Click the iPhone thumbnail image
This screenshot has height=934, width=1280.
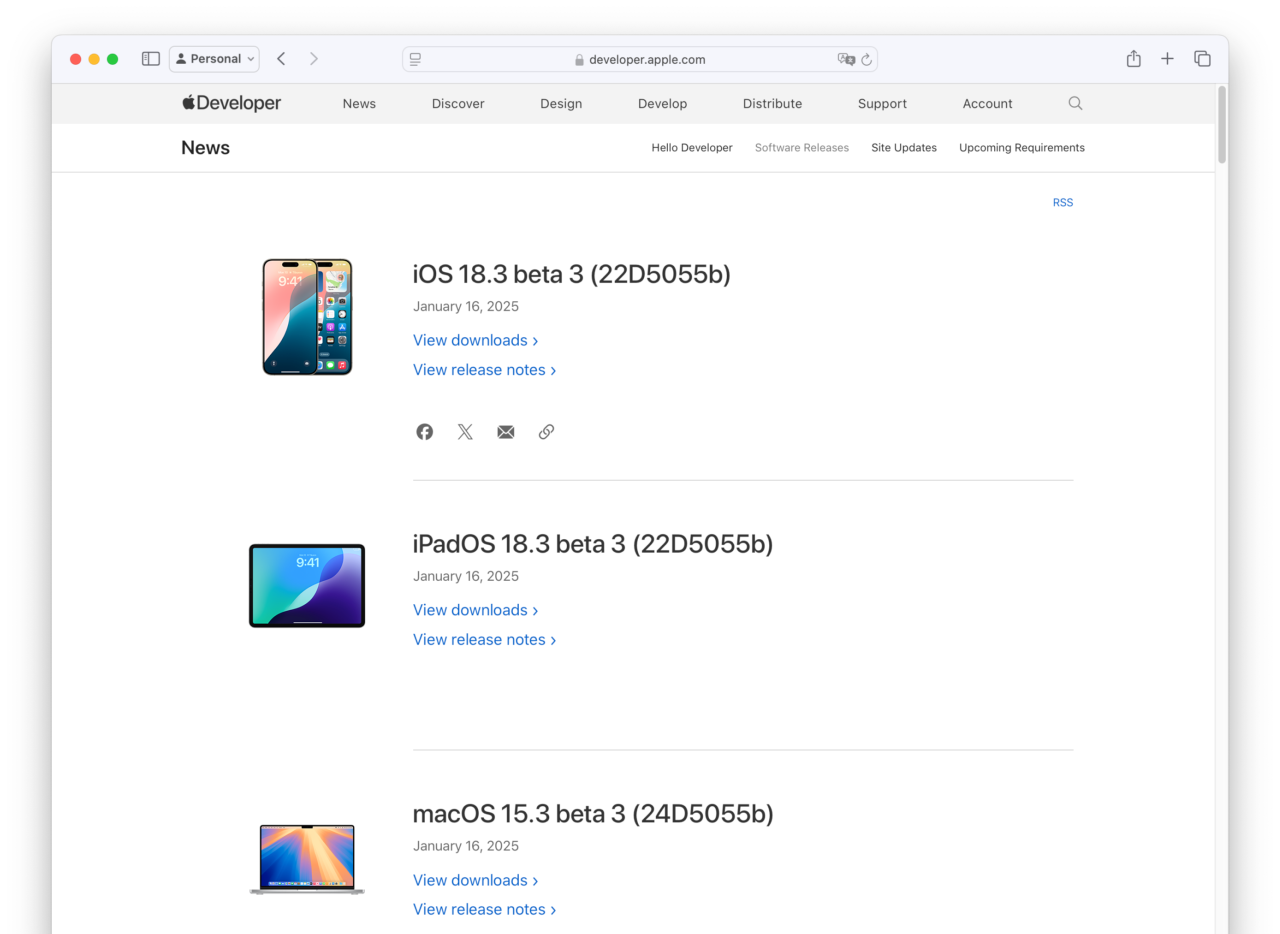pos(307,317)
